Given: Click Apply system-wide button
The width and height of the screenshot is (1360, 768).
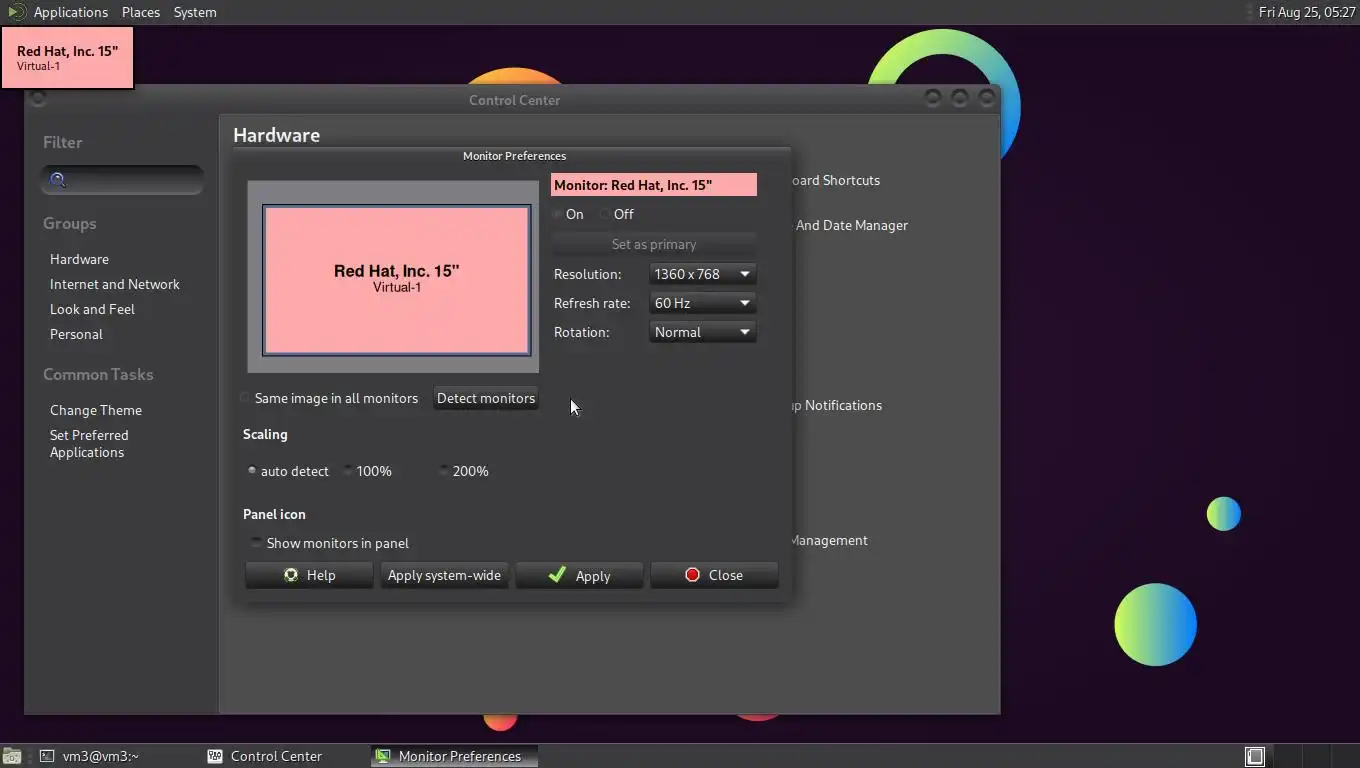Looking at the screenshot, I should coord(444,575).
